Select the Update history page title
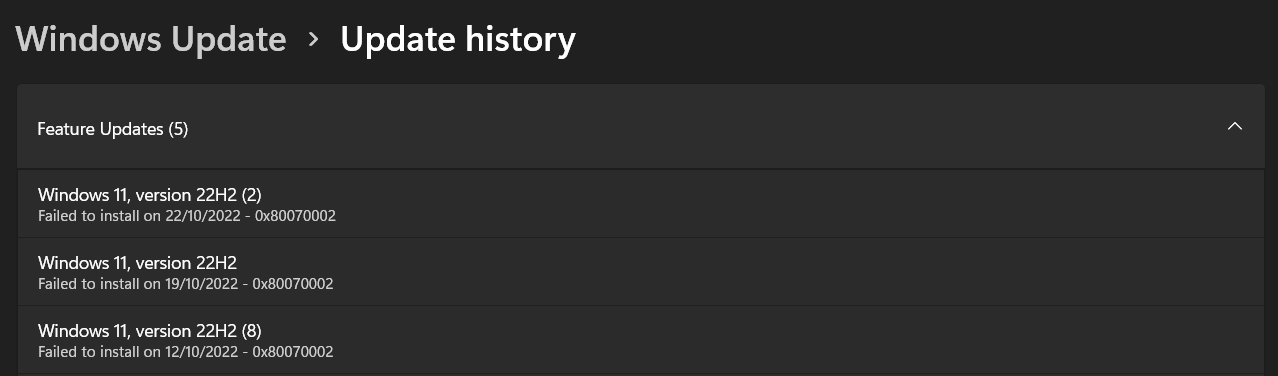Image resolution: width=1278 pixels, height=376 pixels. click(x=458, y=39)
